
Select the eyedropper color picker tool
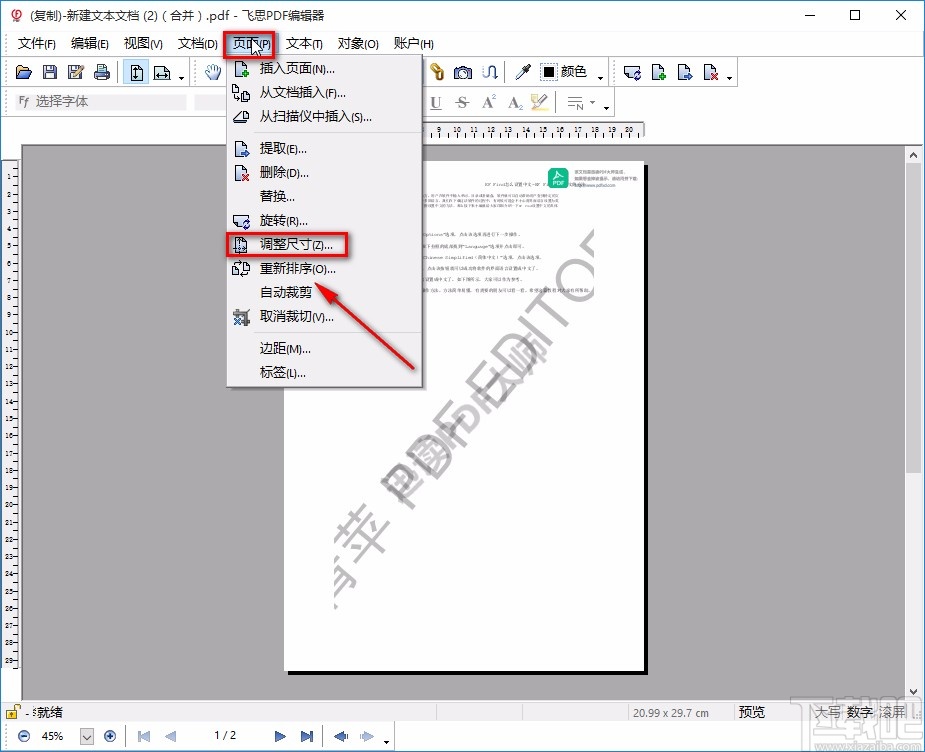point(523,72)
